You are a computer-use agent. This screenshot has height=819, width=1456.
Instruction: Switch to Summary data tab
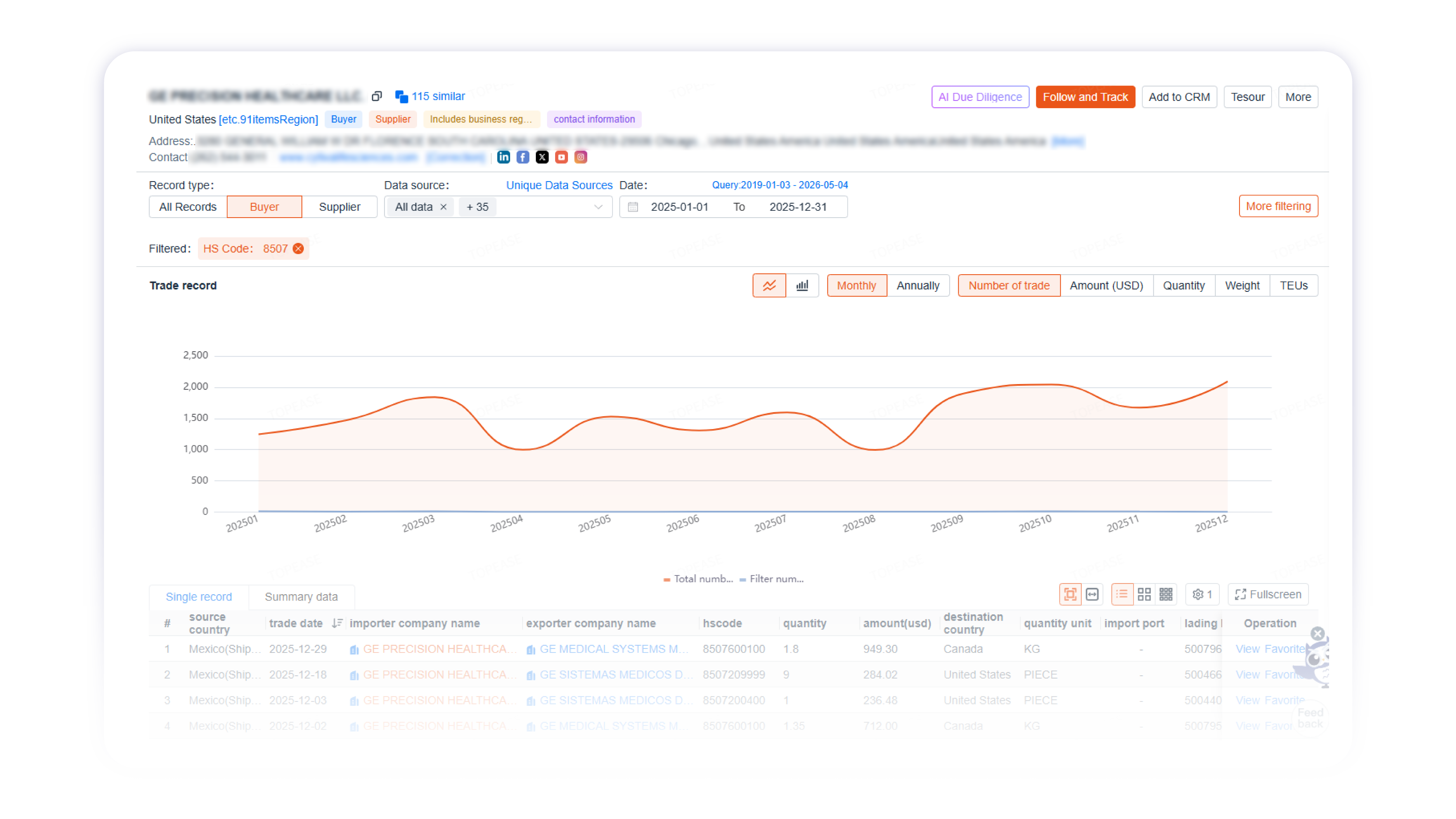(x=301, y=597)
